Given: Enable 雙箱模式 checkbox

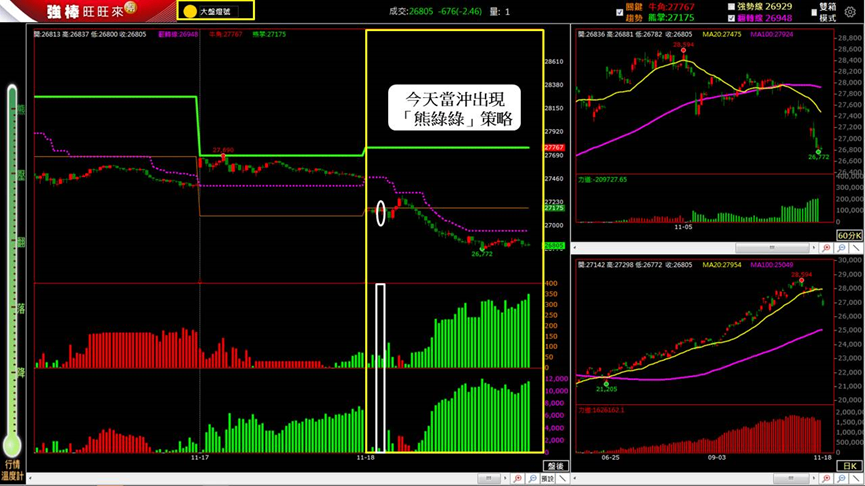Looking at the screenshot, I should coord(814,12).
